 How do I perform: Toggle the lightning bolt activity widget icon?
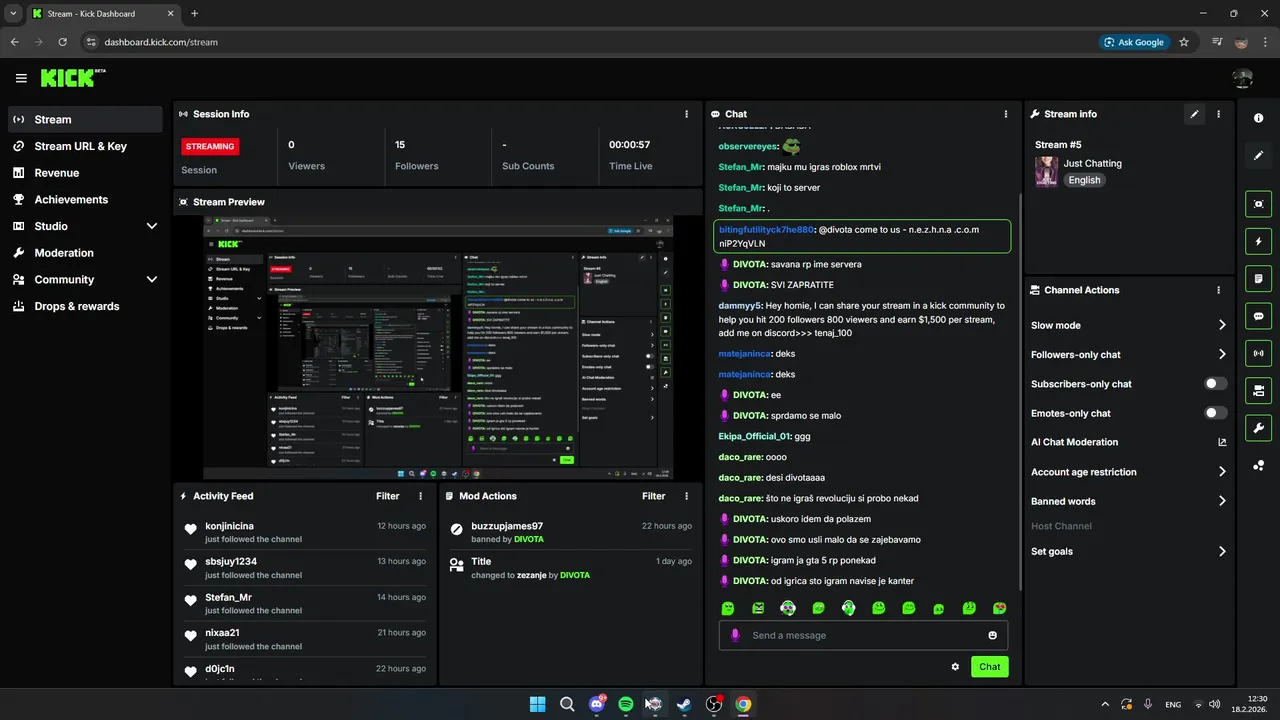tap(1258, 241)
